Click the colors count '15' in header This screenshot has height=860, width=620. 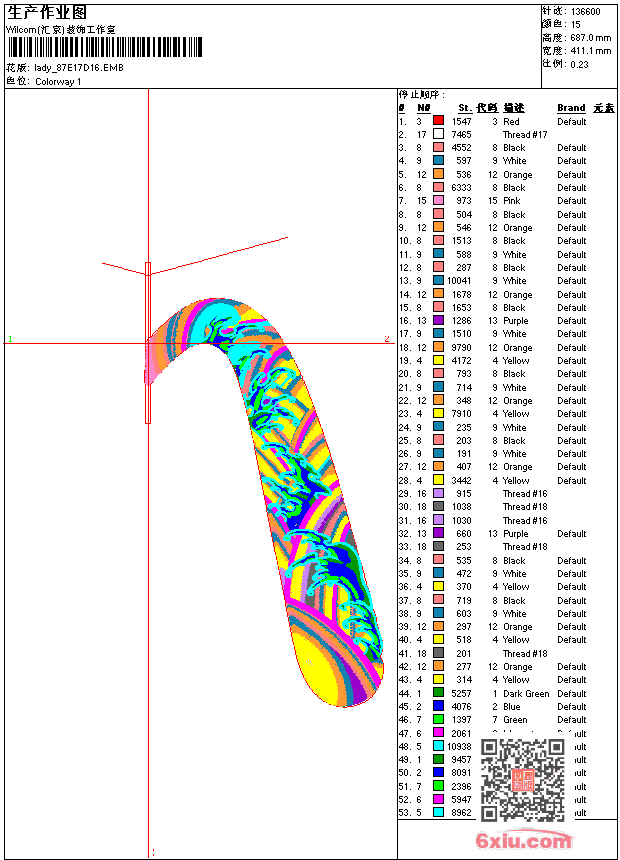[x=576, y=25]
